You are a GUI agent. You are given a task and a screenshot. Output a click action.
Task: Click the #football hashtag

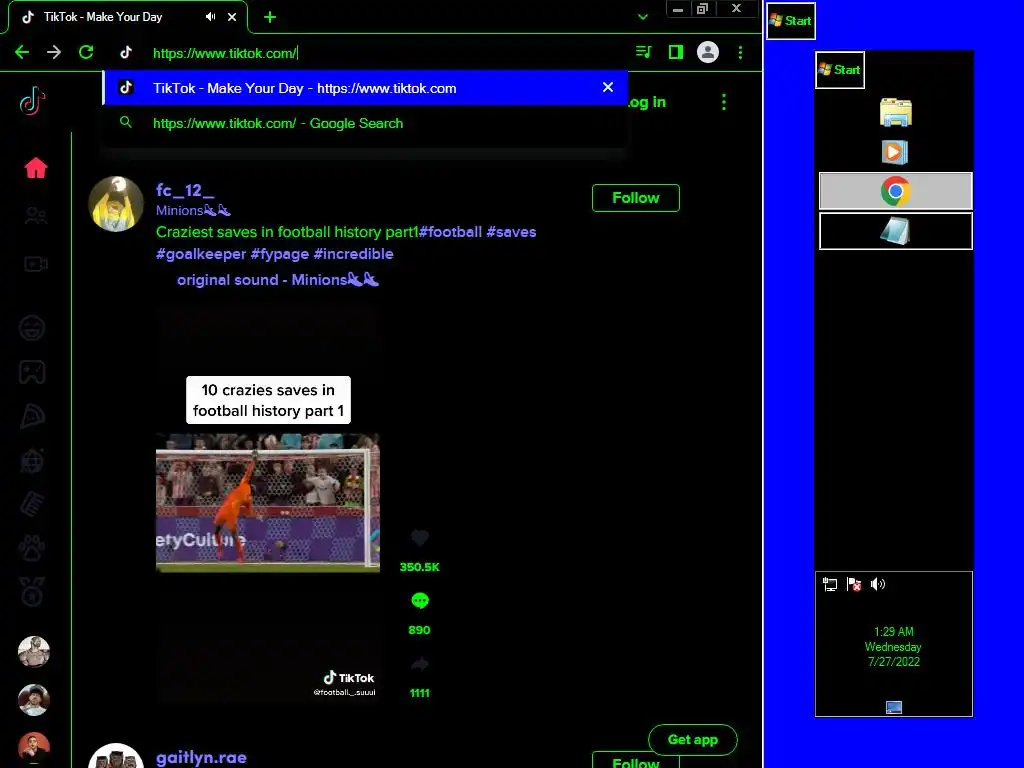tap(450, 232)
